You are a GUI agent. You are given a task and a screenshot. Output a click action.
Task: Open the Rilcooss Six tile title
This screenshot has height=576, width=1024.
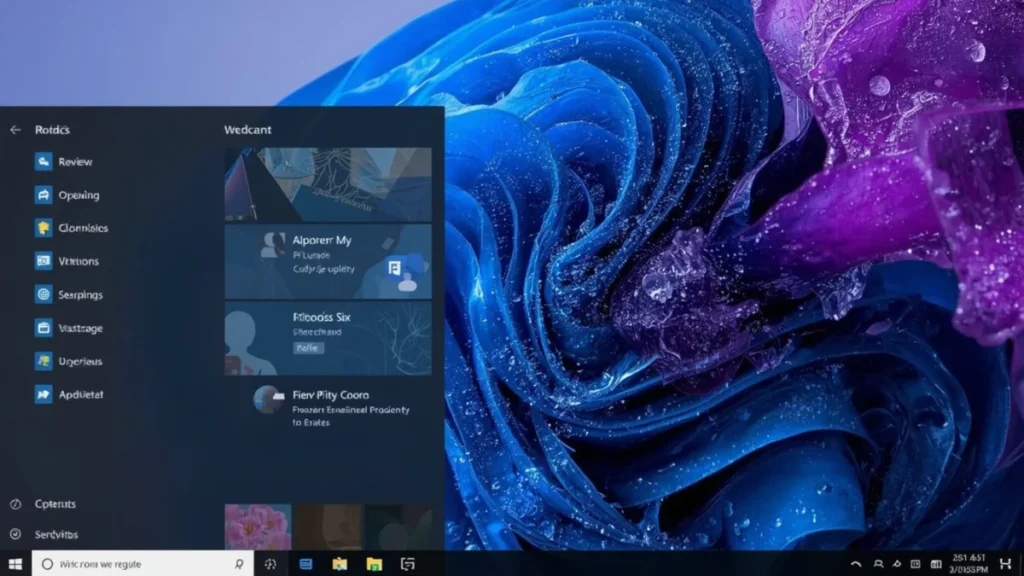[322, 317]
